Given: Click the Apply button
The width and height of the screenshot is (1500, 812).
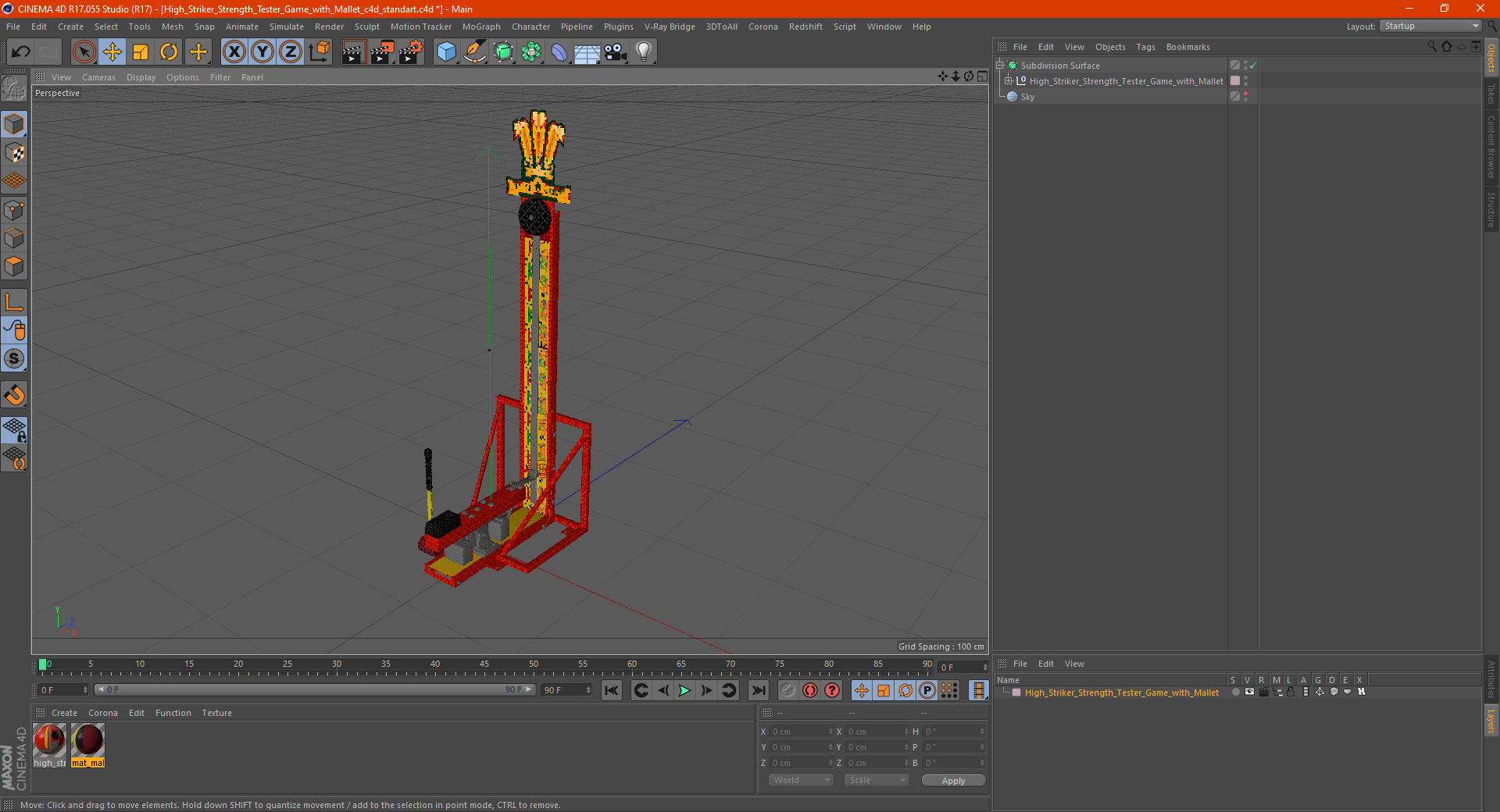Looking at the screenshot, I should [953, 780].
